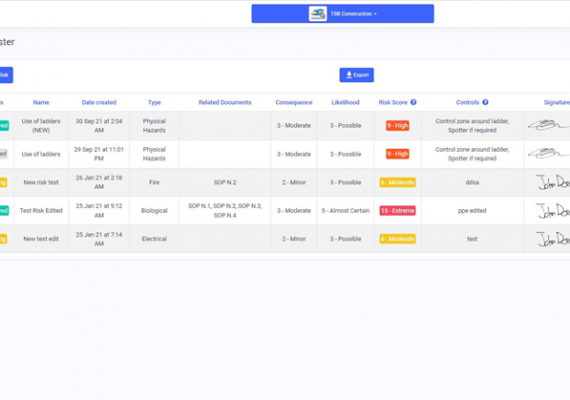Click '25 Jan 21 at 9:12 AM' date
Image resolution: width=570 pixels, height=400 pixels.
pos(99,211)
